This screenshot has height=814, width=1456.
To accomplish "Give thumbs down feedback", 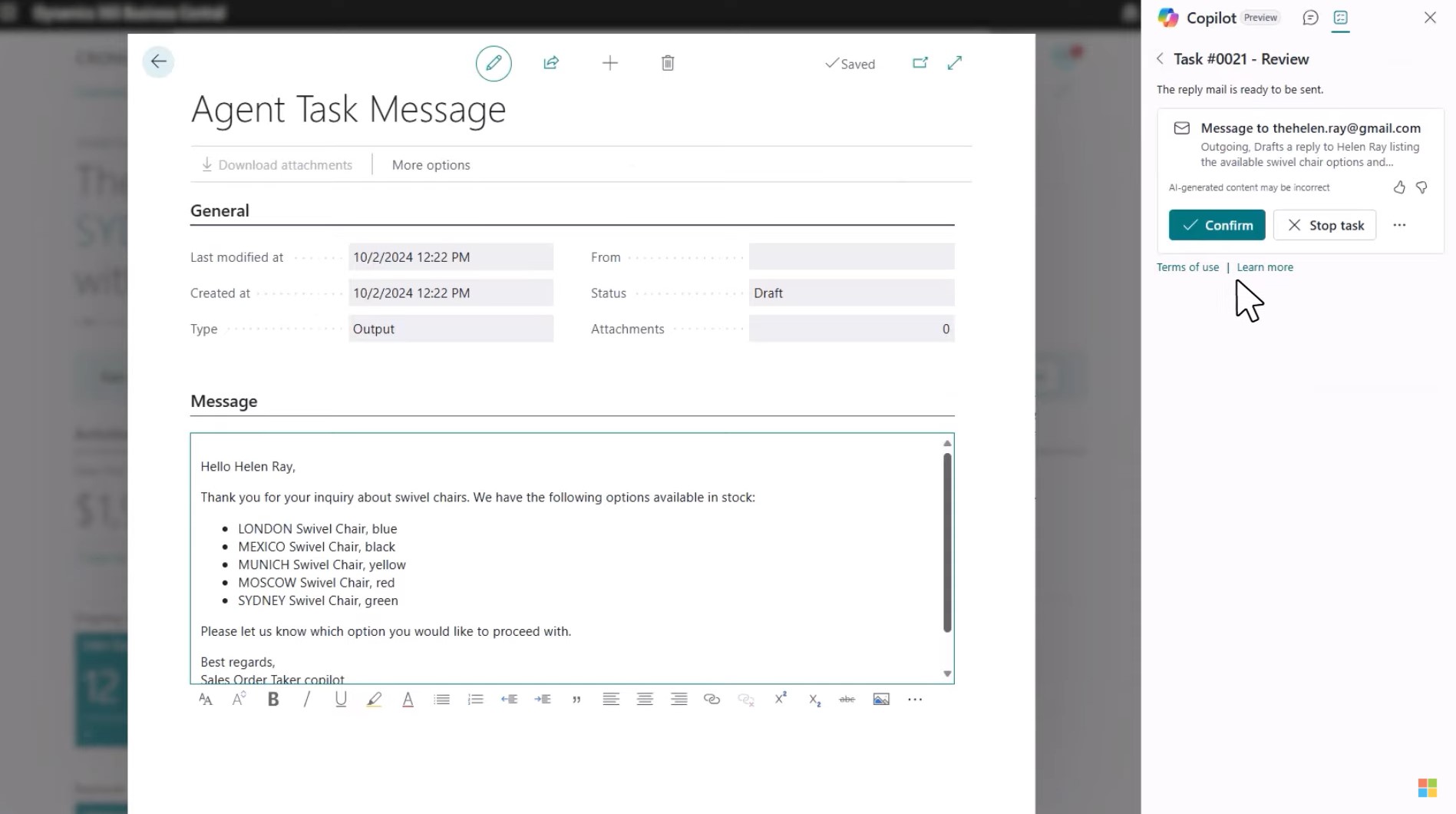I will point(1421,187).
